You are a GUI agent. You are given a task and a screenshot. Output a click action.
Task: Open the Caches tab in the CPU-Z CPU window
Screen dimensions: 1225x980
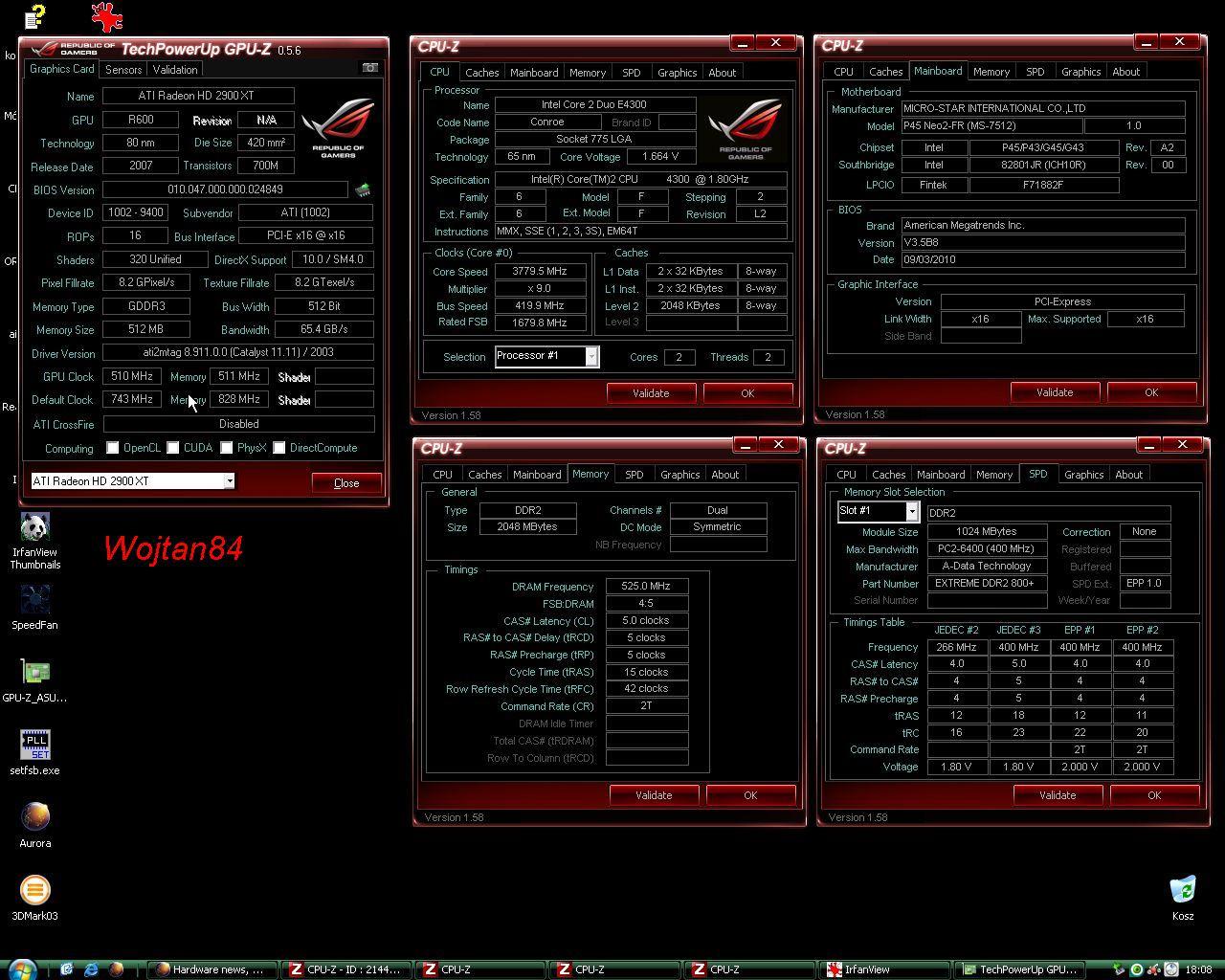482,73
